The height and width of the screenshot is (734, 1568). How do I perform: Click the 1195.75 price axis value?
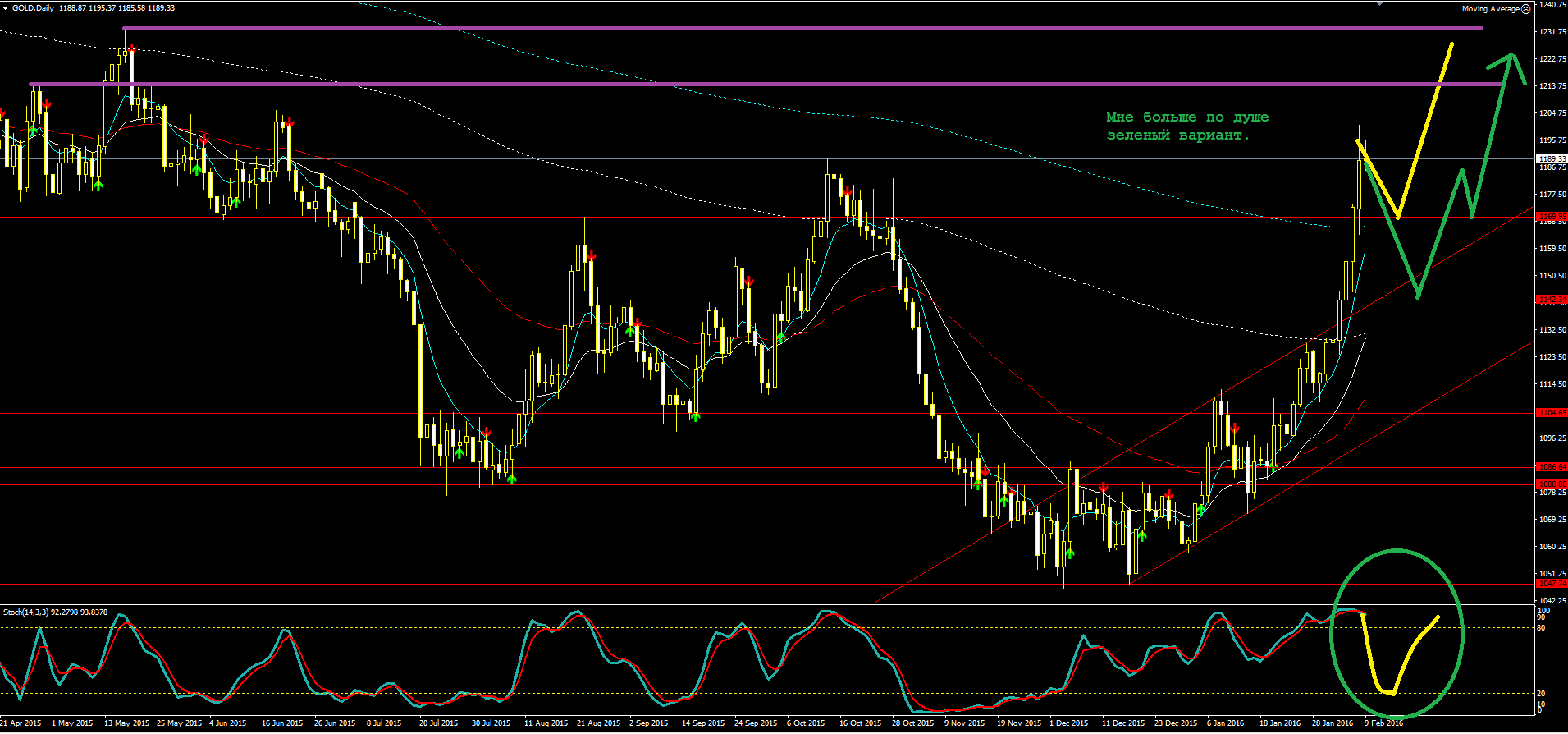[x=1552, y=140]
